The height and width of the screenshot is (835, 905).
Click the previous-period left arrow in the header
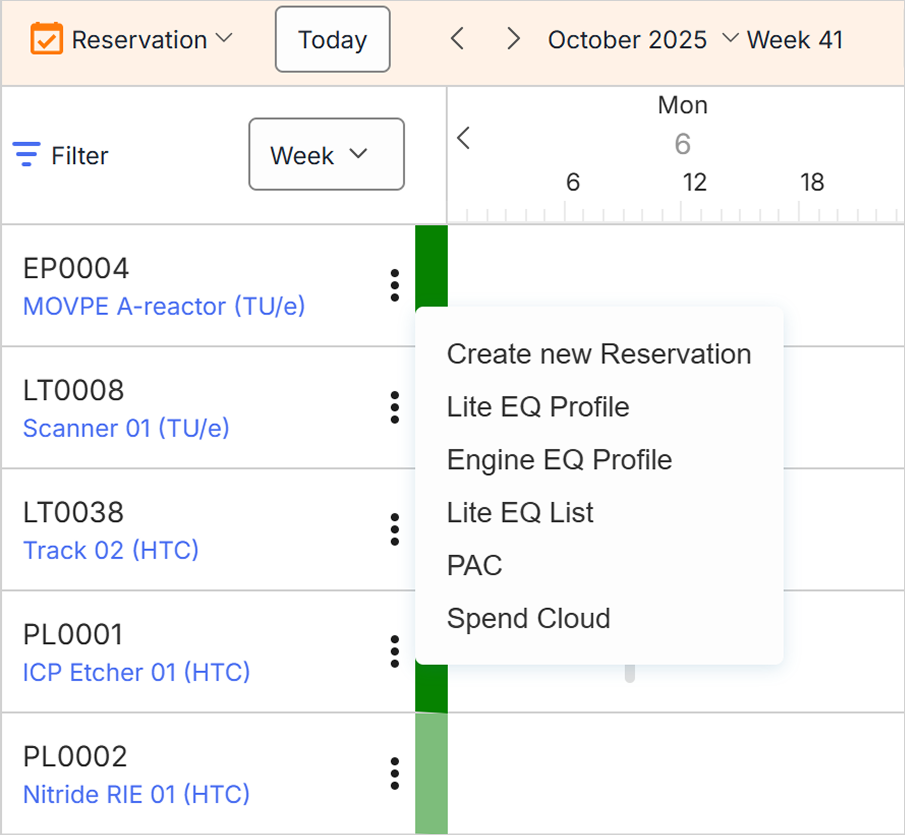tap(457, 39)
